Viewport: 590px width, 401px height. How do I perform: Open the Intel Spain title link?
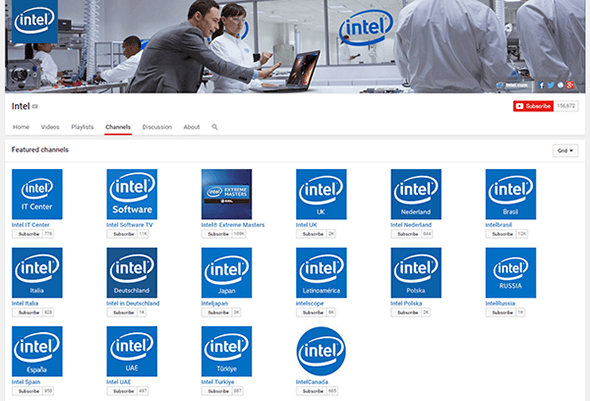(26, 382)
